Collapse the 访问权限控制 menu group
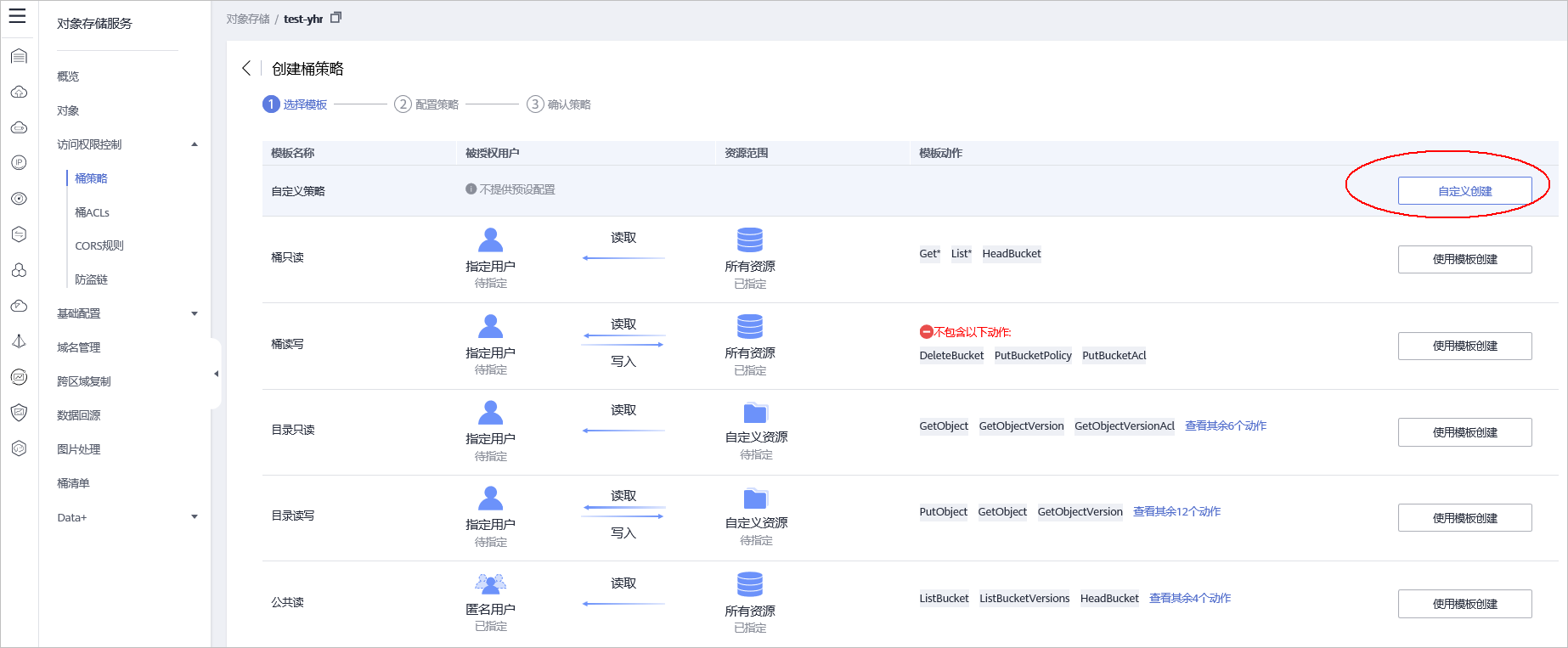The height and width of the screenshot is (648, 1568). click(x=195, y=144)
